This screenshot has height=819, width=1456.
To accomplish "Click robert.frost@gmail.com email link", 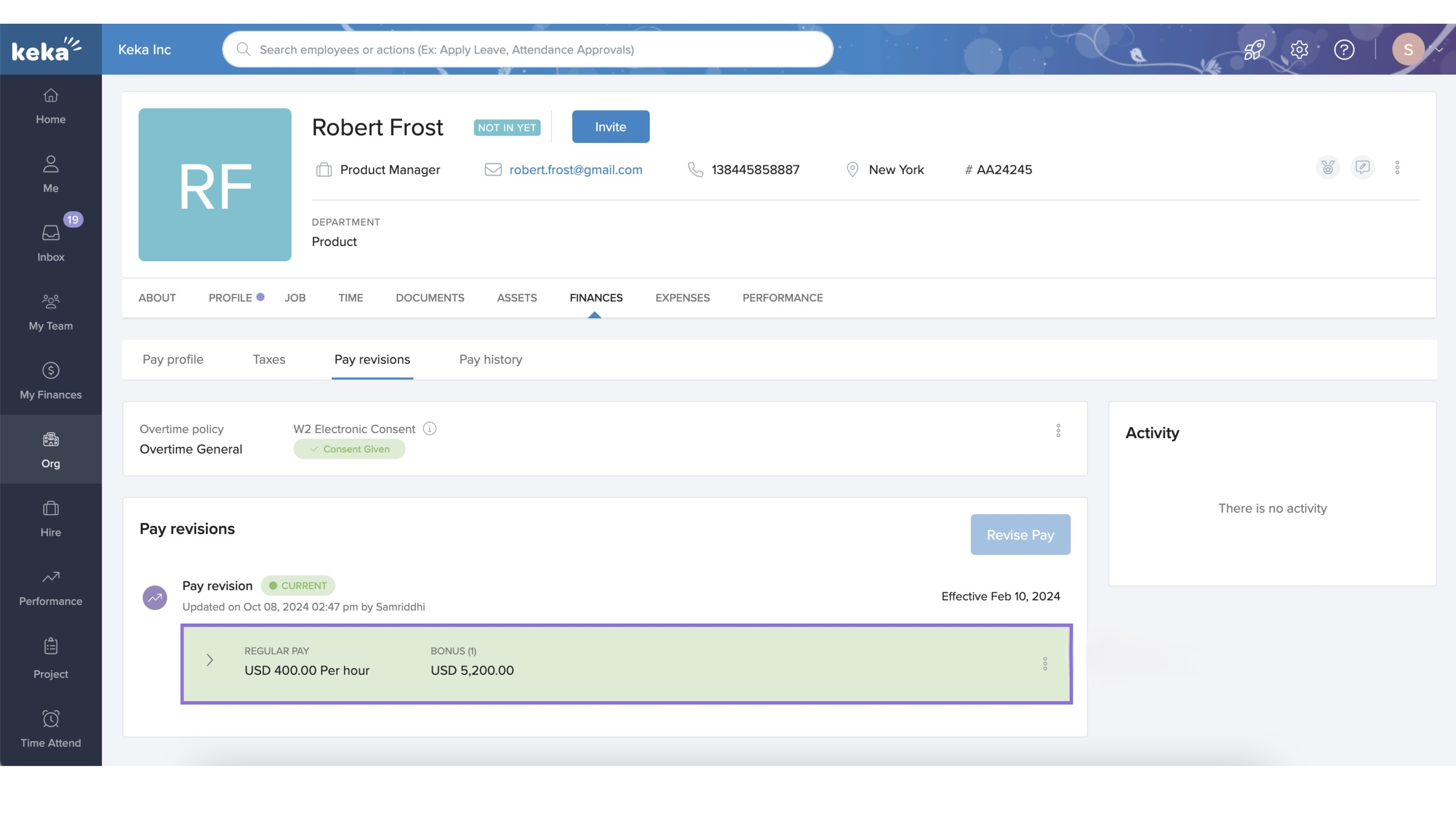I will click(x=575, y=170).
